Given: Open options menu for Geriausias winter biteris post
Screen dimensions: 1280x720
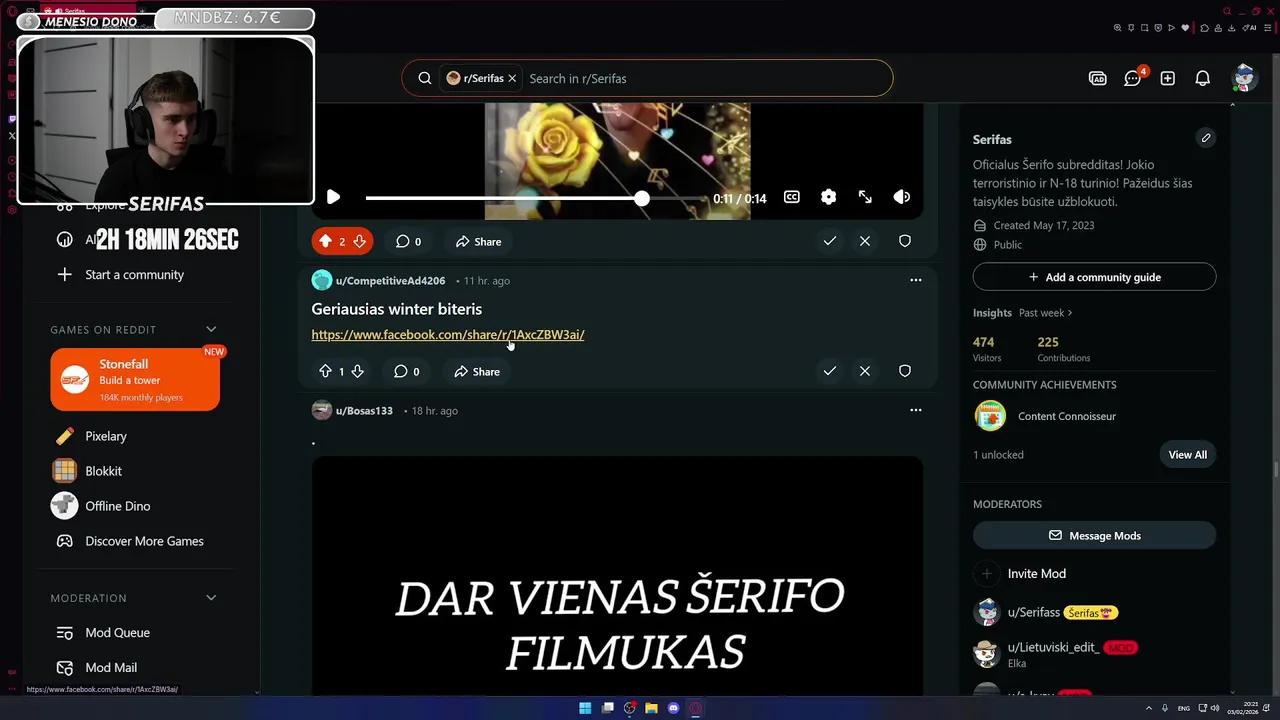Looking at the screenshot, I should coord(915,280).
